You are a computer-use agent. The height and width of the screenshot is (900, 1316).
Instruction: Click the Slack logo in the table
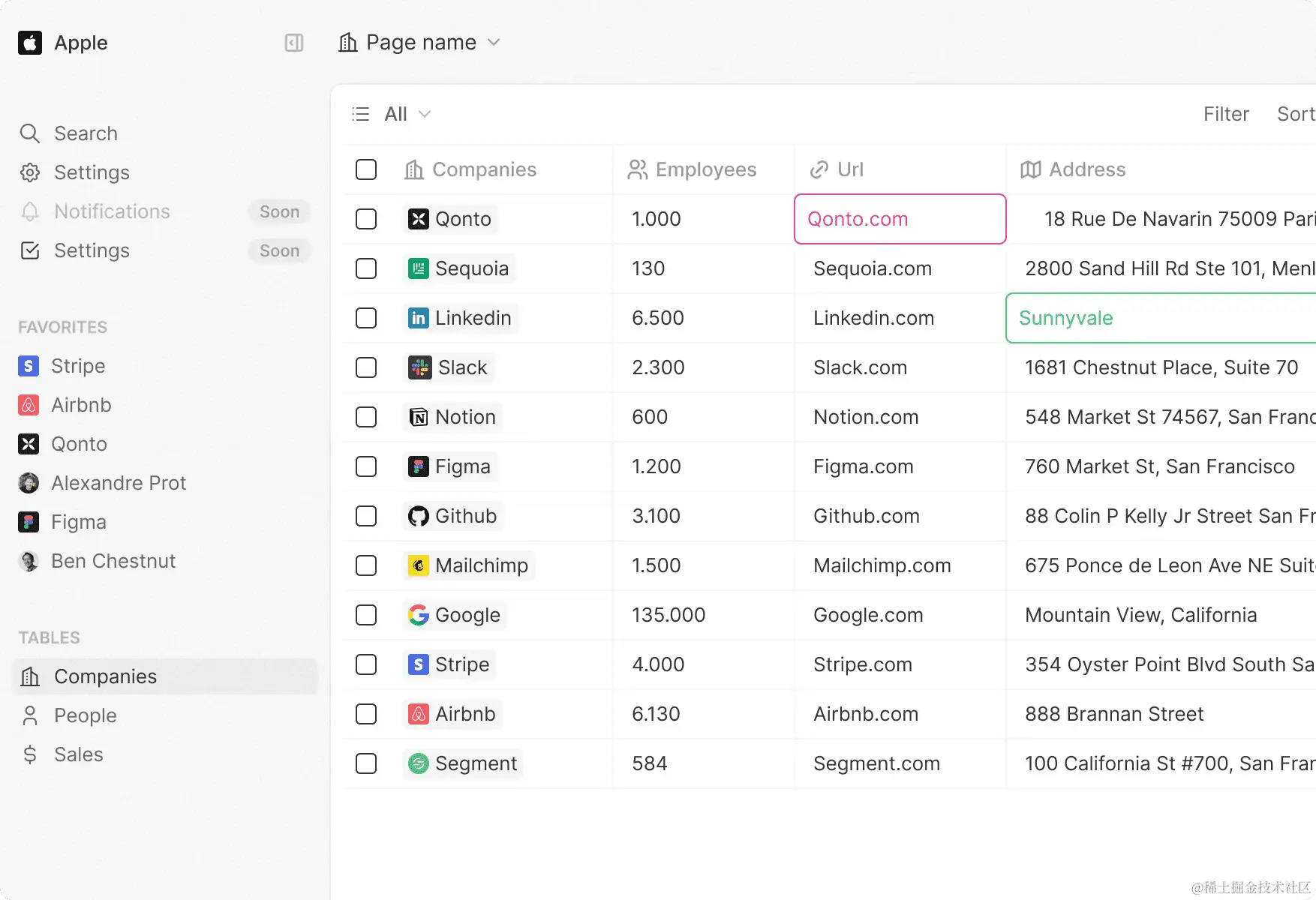coord(420,367)
